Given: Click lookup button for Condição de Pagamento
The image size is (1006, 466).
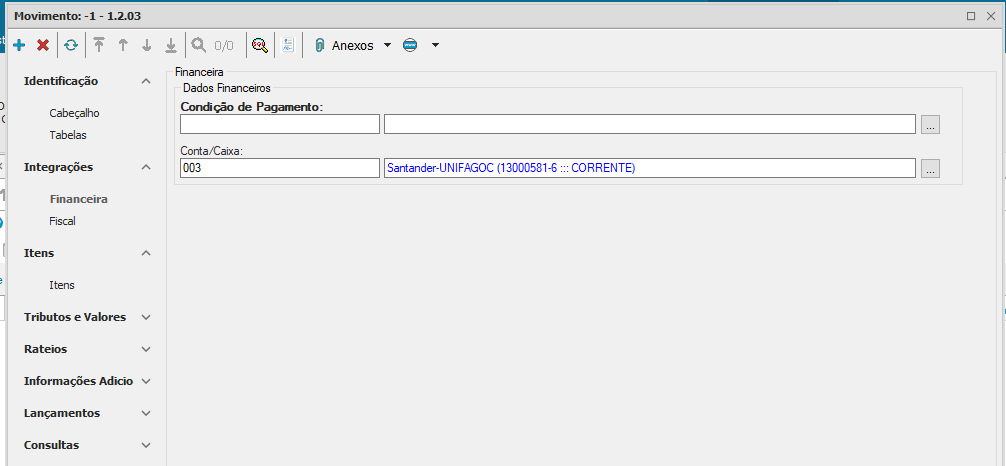Looking at the screenshot, I should coord(931,125).
